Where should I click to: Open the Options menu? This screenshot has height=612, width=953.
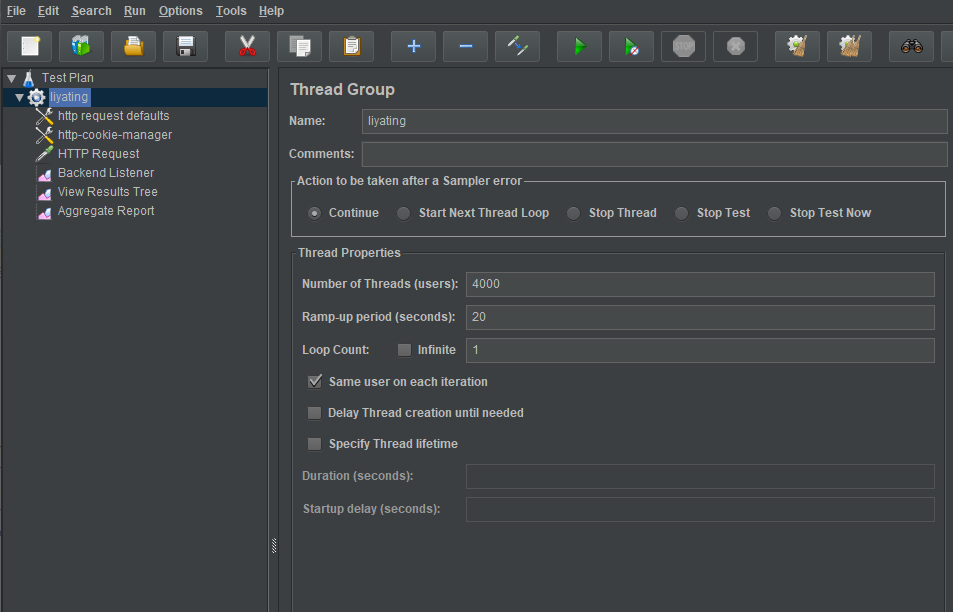click(181, 11)
